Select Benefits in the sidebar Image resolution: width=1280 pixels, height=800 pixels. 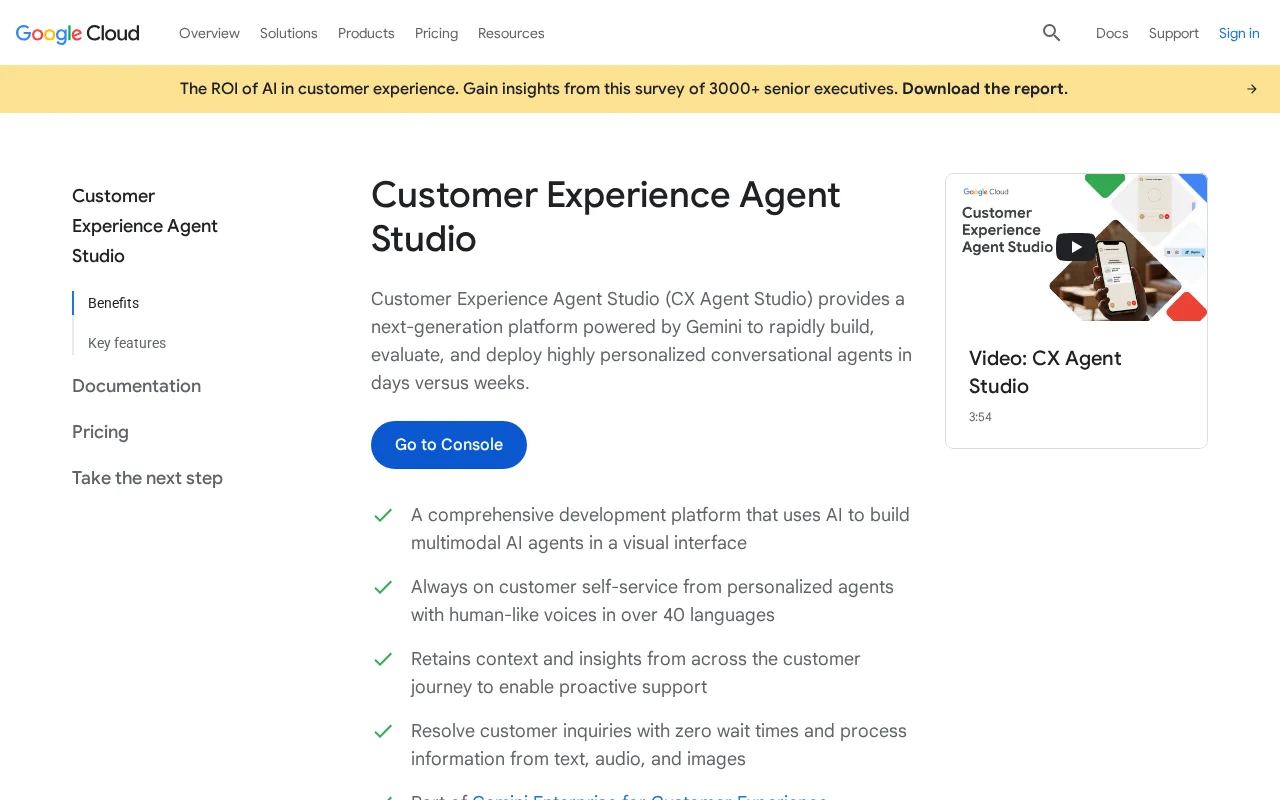(x=113, y=303)
